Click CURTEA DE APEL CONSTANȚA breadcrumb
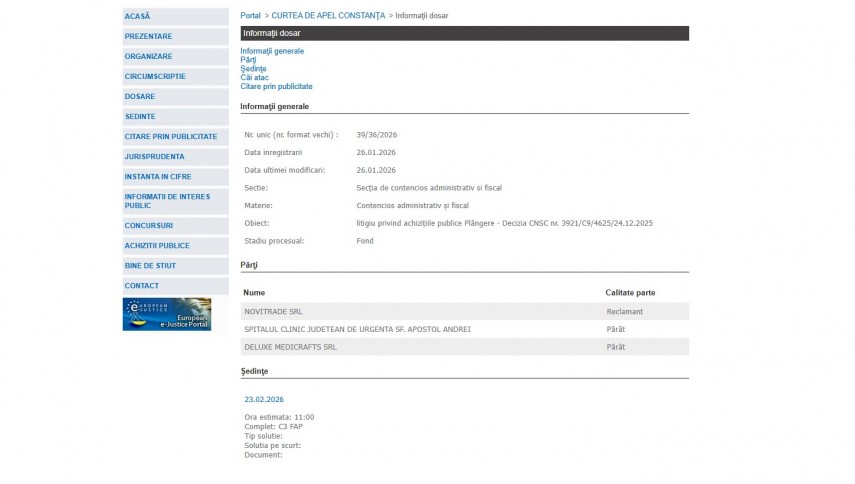This screenshot has height=484, width=855. [328, 16]
